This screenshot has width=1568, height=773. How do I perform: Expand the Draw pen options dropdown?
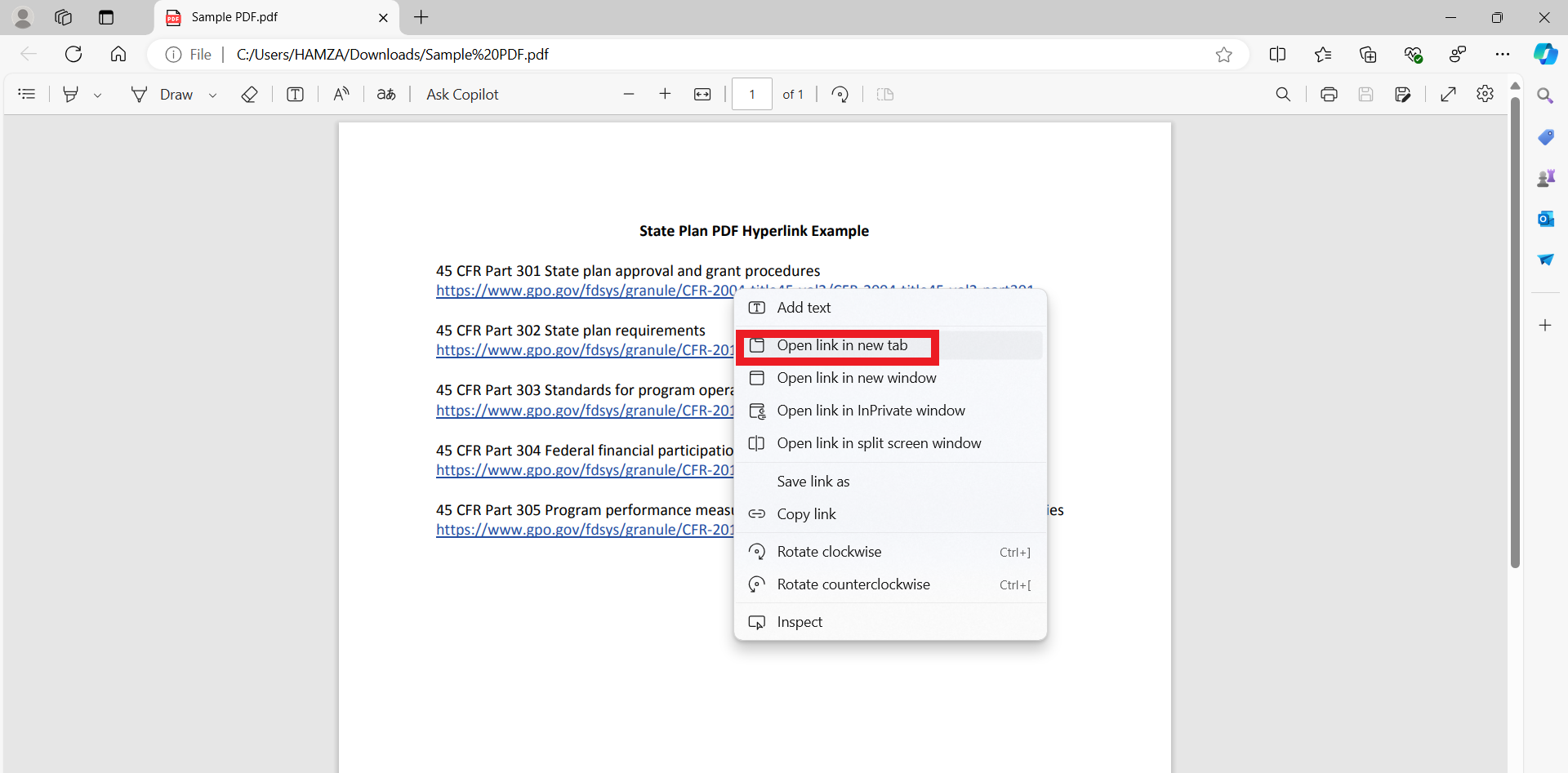click(x=212, y=94)
